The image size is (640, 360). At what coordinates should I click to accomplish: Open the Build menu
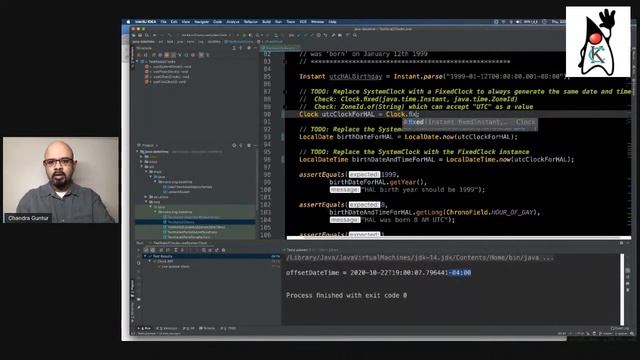tap(267, 22)
